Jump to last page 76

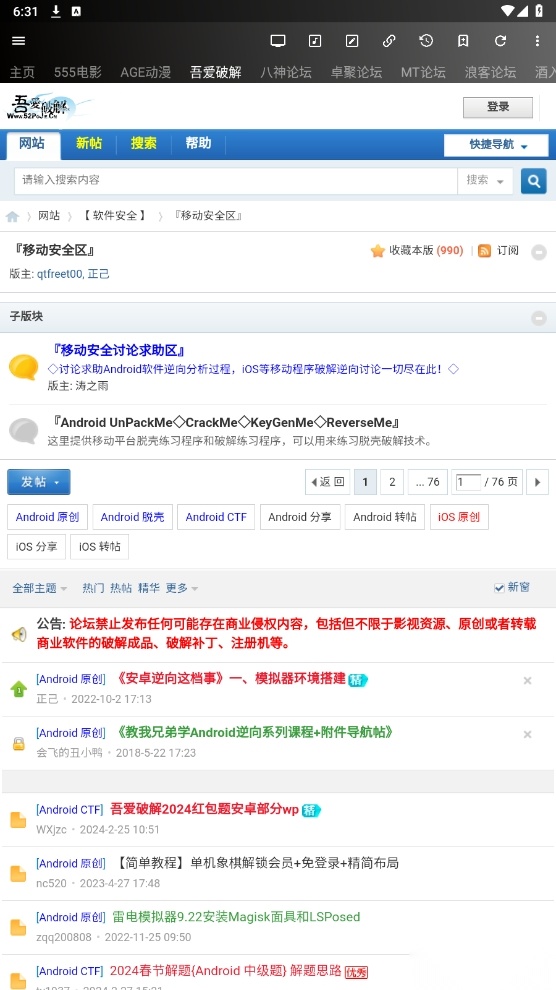point(428,482)
